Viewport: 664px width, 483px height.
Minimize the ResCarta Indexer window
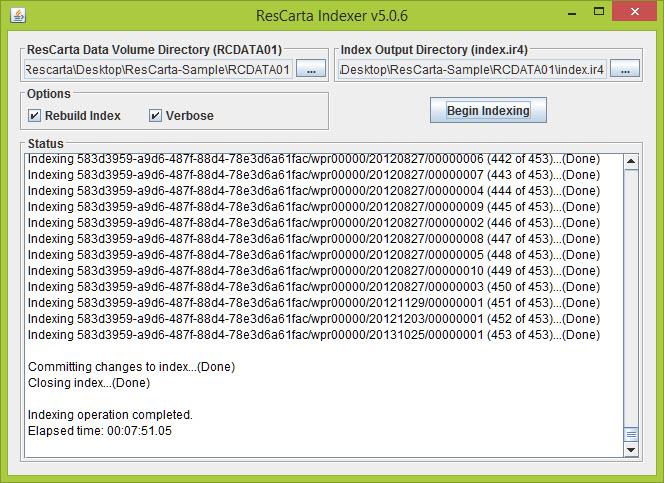(x=572, y=13)
